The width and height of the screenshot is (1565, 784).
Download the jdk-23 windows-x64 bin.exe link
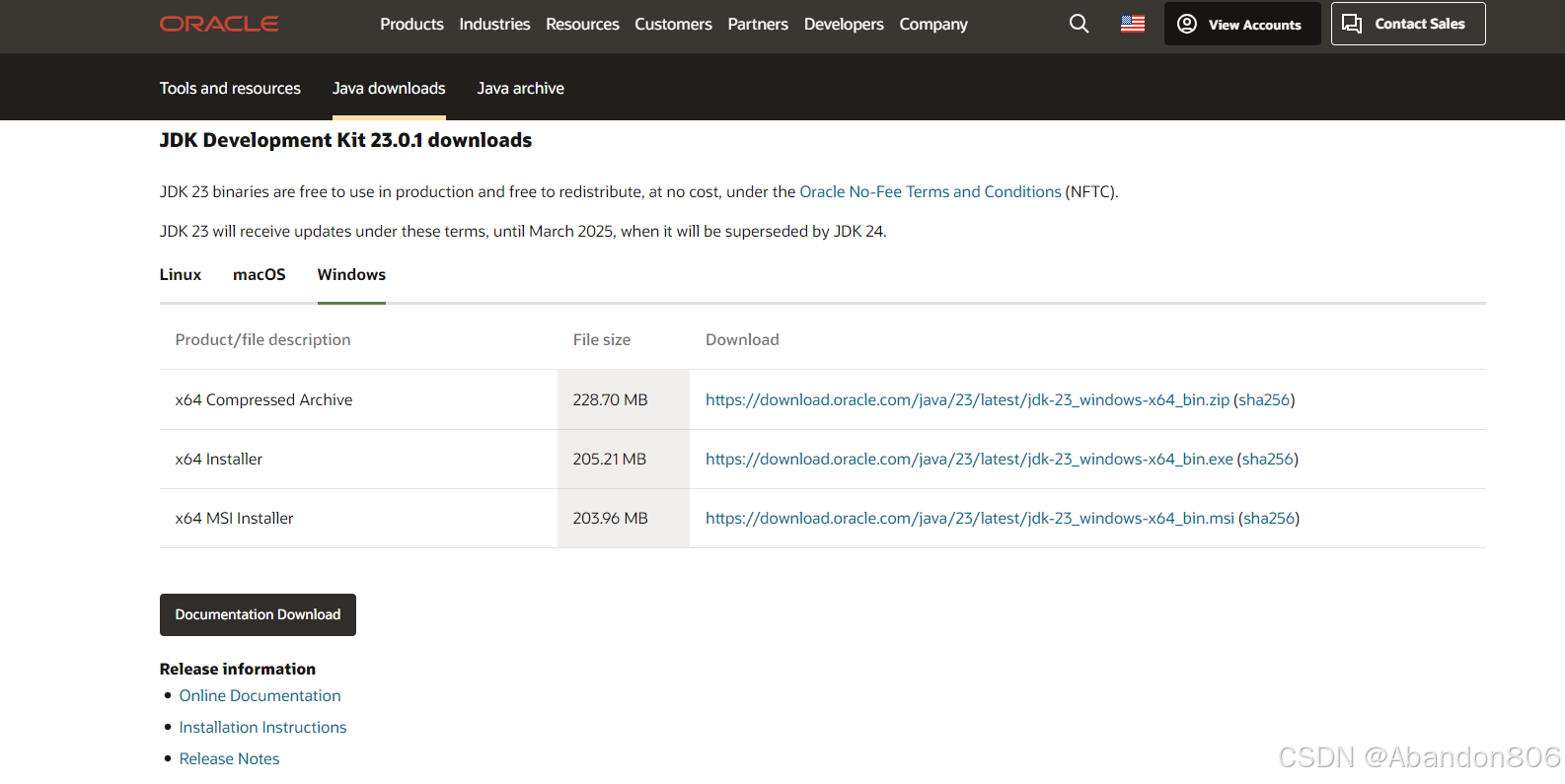969,459
